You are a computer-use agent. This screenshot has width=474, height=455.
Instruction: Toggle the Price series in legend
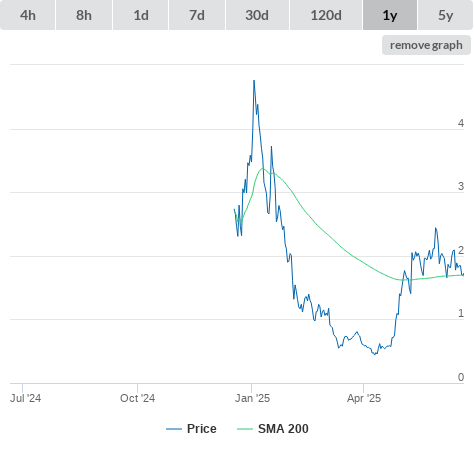coord(191,429)
